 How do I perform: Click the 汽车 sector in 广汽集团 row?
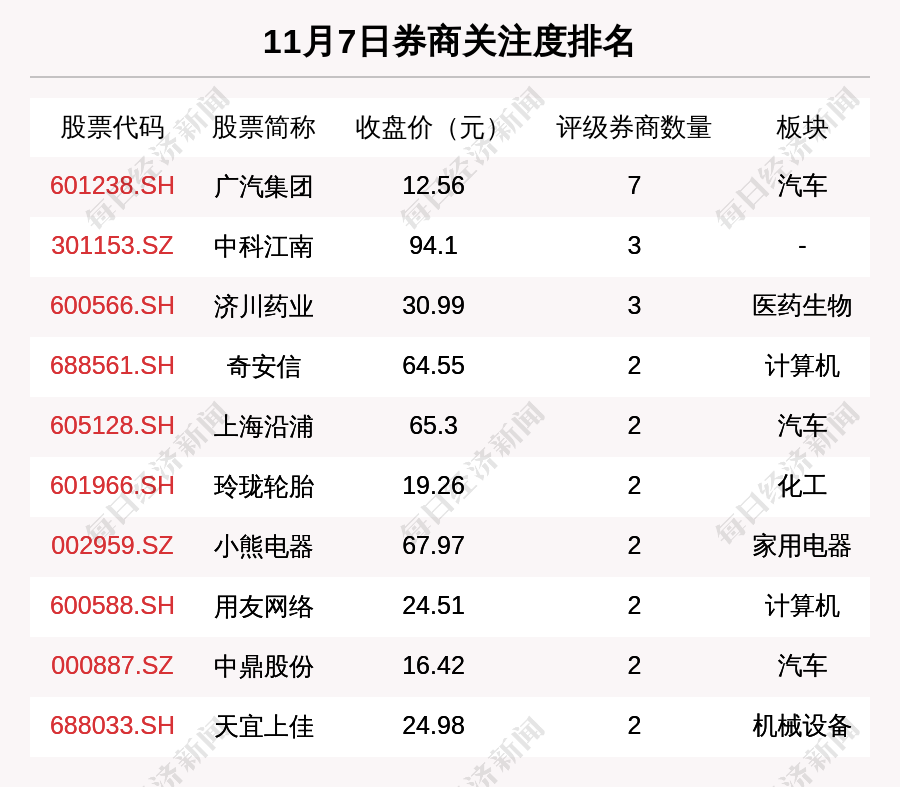802,186
